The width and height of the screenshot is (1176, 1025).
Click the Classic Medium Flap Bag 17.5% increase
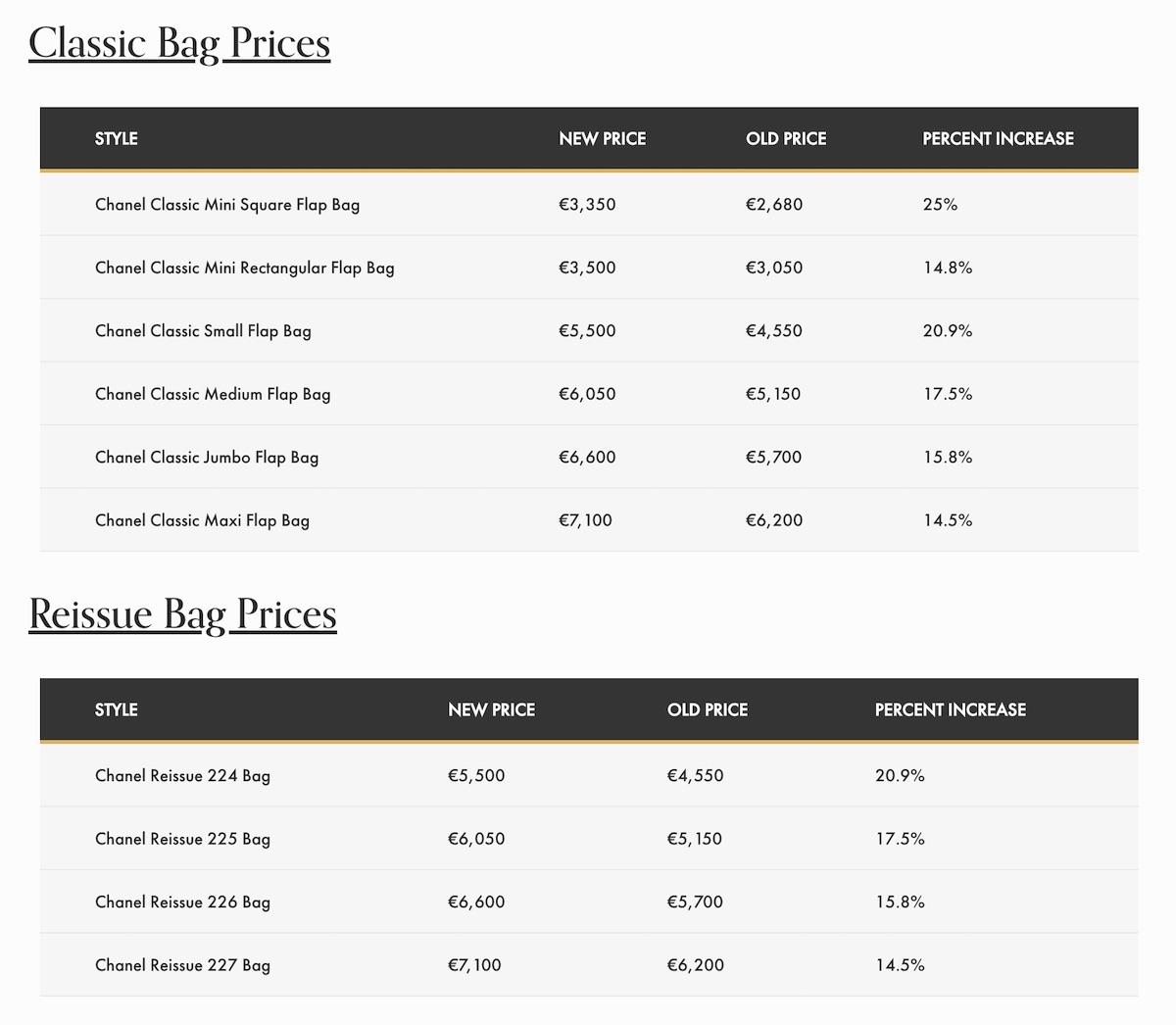[948, 395]
